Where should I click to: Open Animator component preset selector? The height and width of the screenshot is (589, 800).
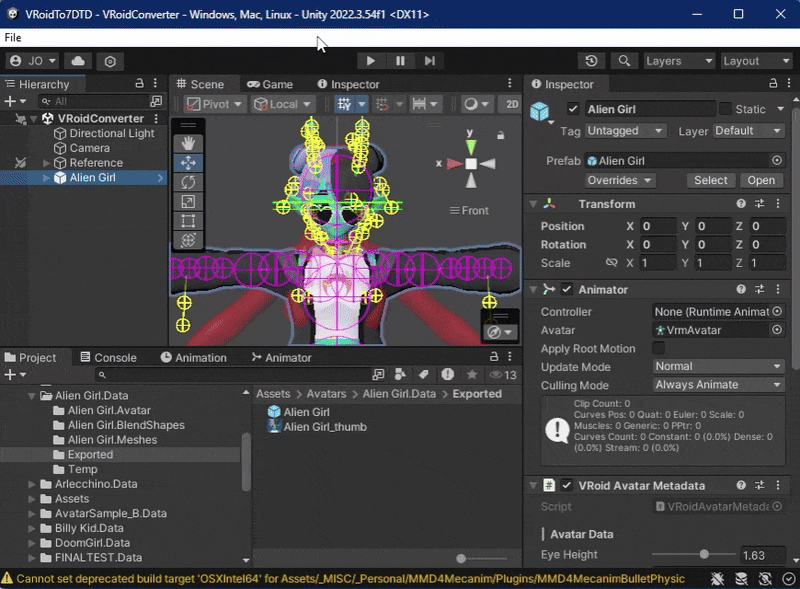pos(760,289)
